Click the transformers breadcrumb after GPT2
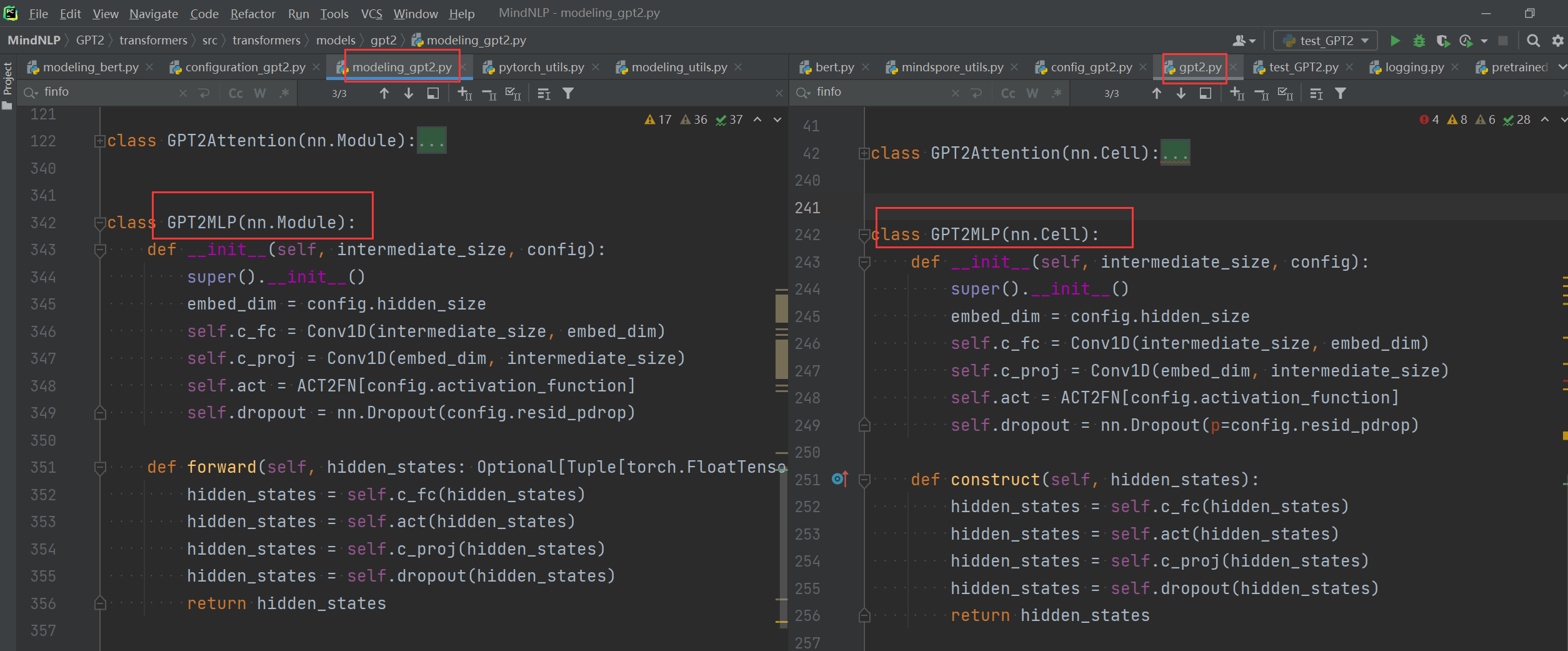Viewport: 1568px width, 651px height. (153, 41)
